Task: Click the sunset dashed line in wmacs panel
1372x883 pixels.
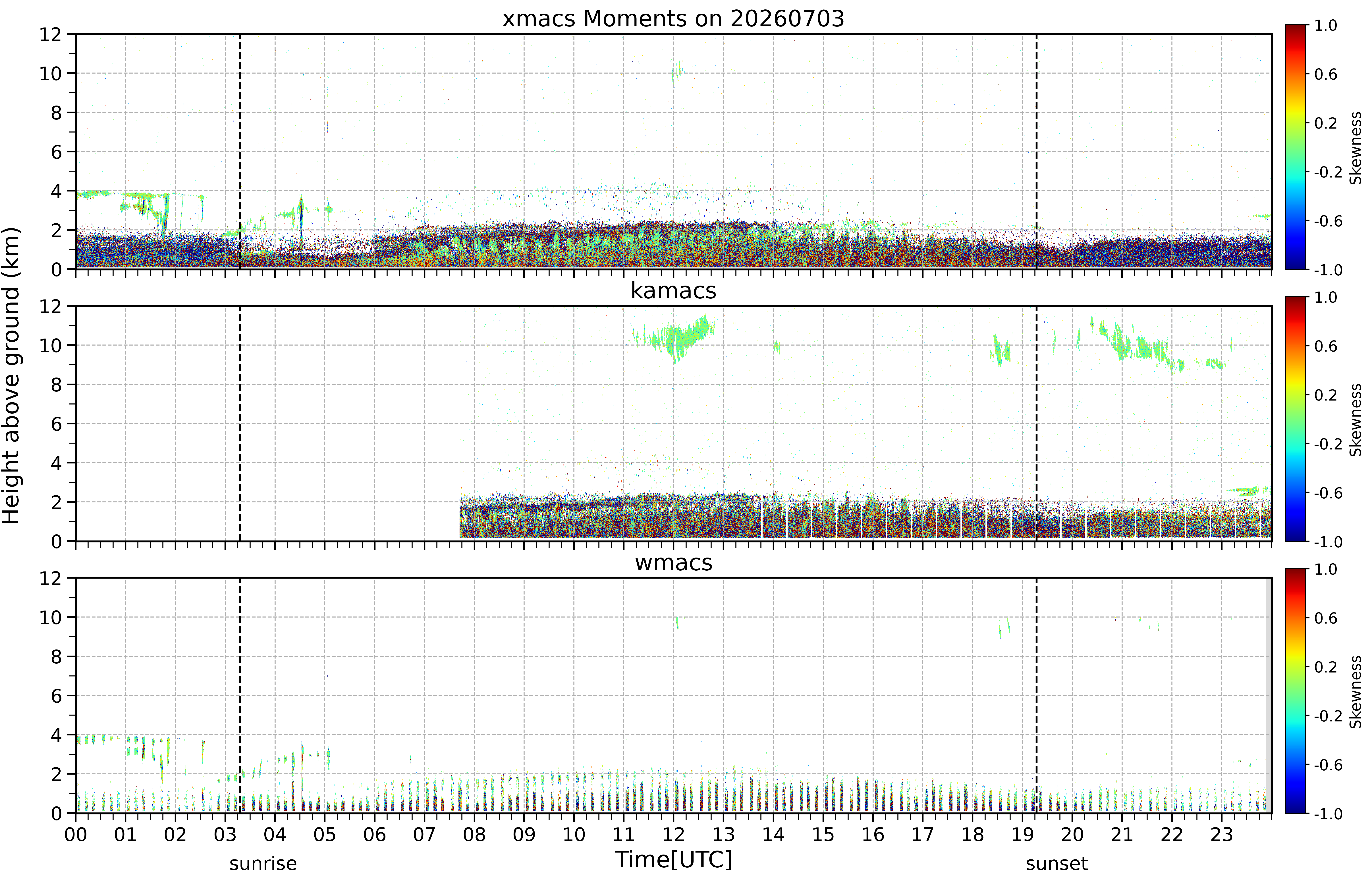Action: [1036, 696]
